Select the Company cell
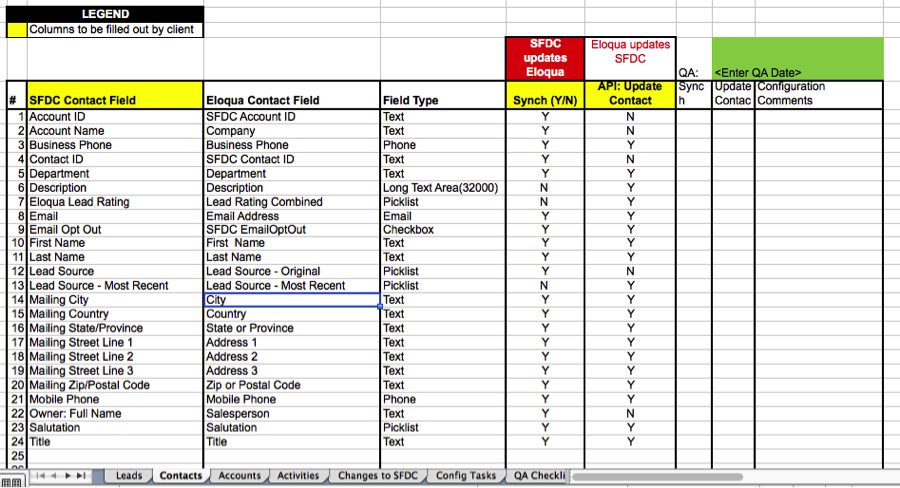 coord(292,131)
